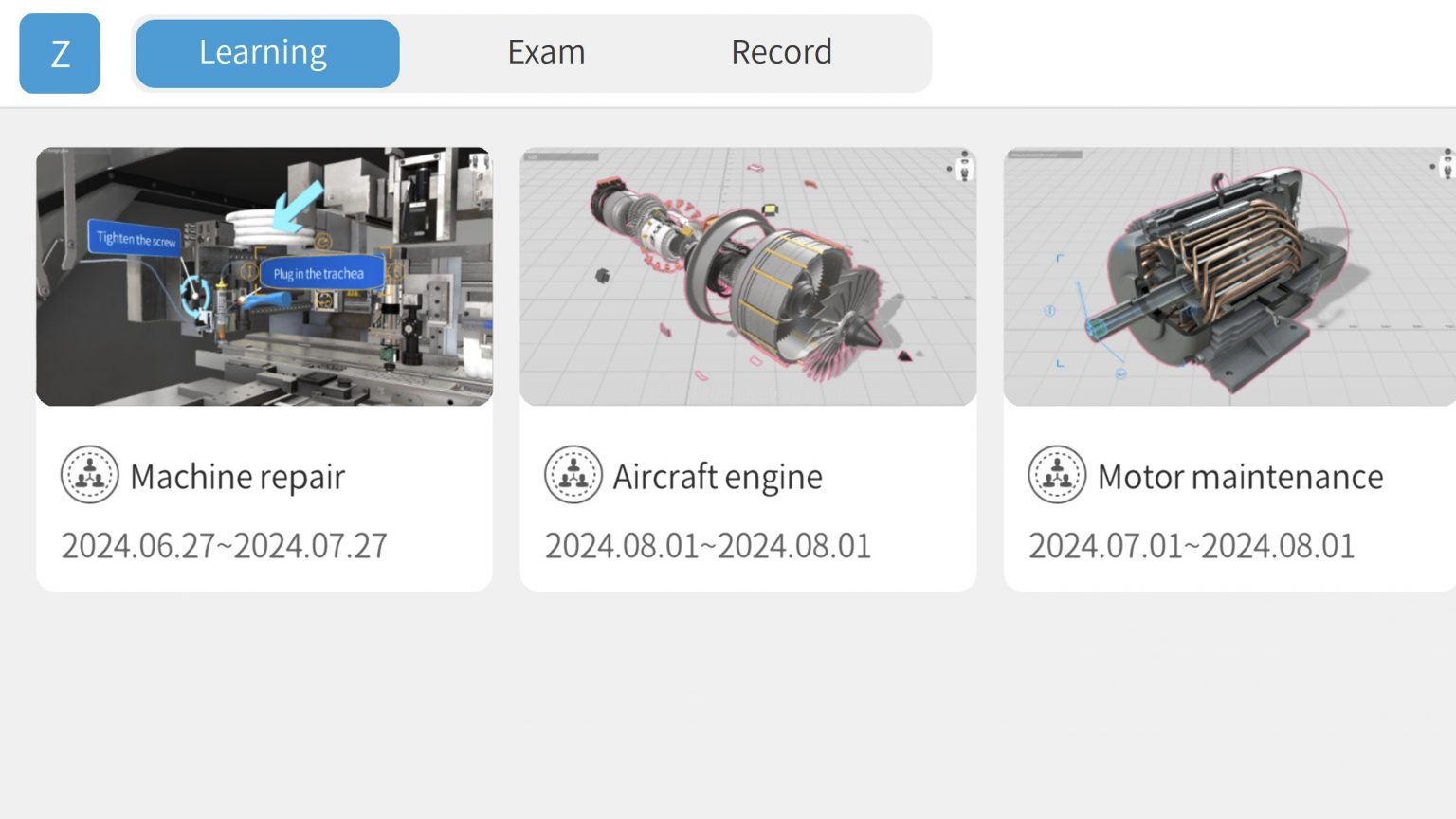Screen dimensions: 1456x819
Task: Tap the group icon beside Aircraft engine
Action: (x=573, y=475)
